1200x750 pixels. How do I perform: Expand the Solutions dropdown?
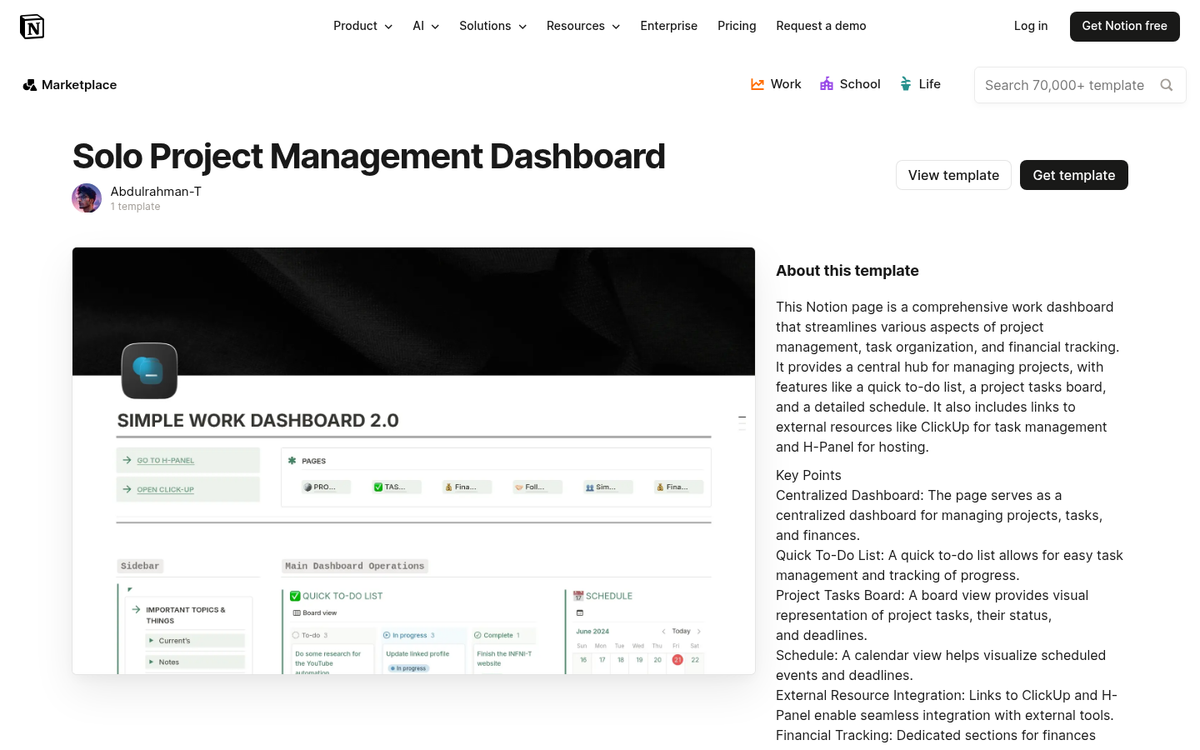pos(492,26)
